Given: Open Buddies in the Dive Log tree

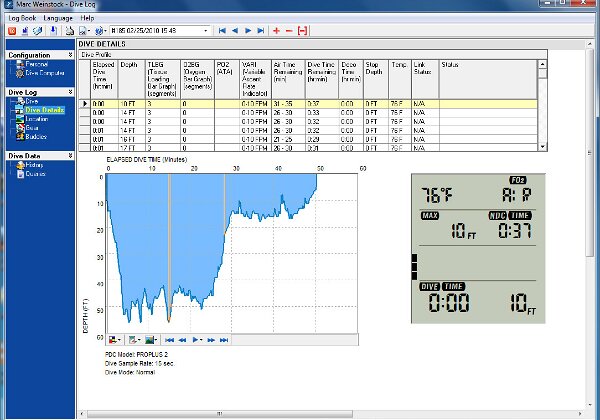Looking at the screenshot, I should (x=38, y=135).
